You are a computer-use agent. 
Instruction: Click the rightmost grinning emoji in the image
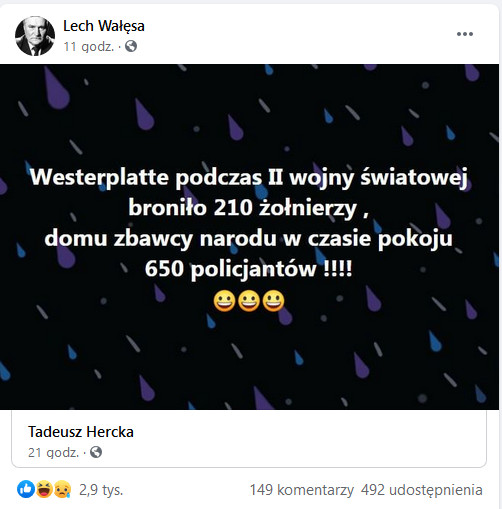click(273, 301)
